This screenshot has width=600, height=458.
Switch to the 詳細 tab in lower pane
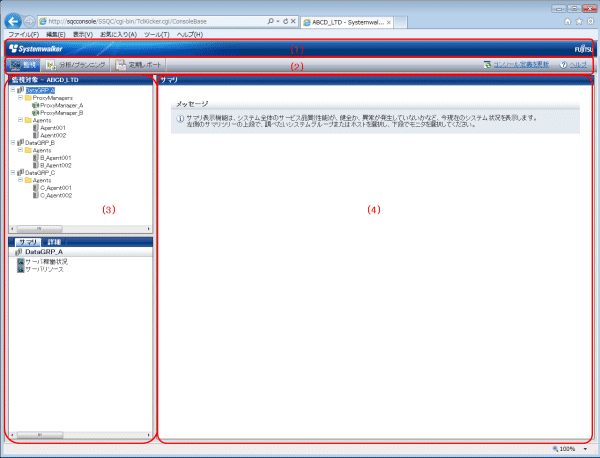click(54, 242)
